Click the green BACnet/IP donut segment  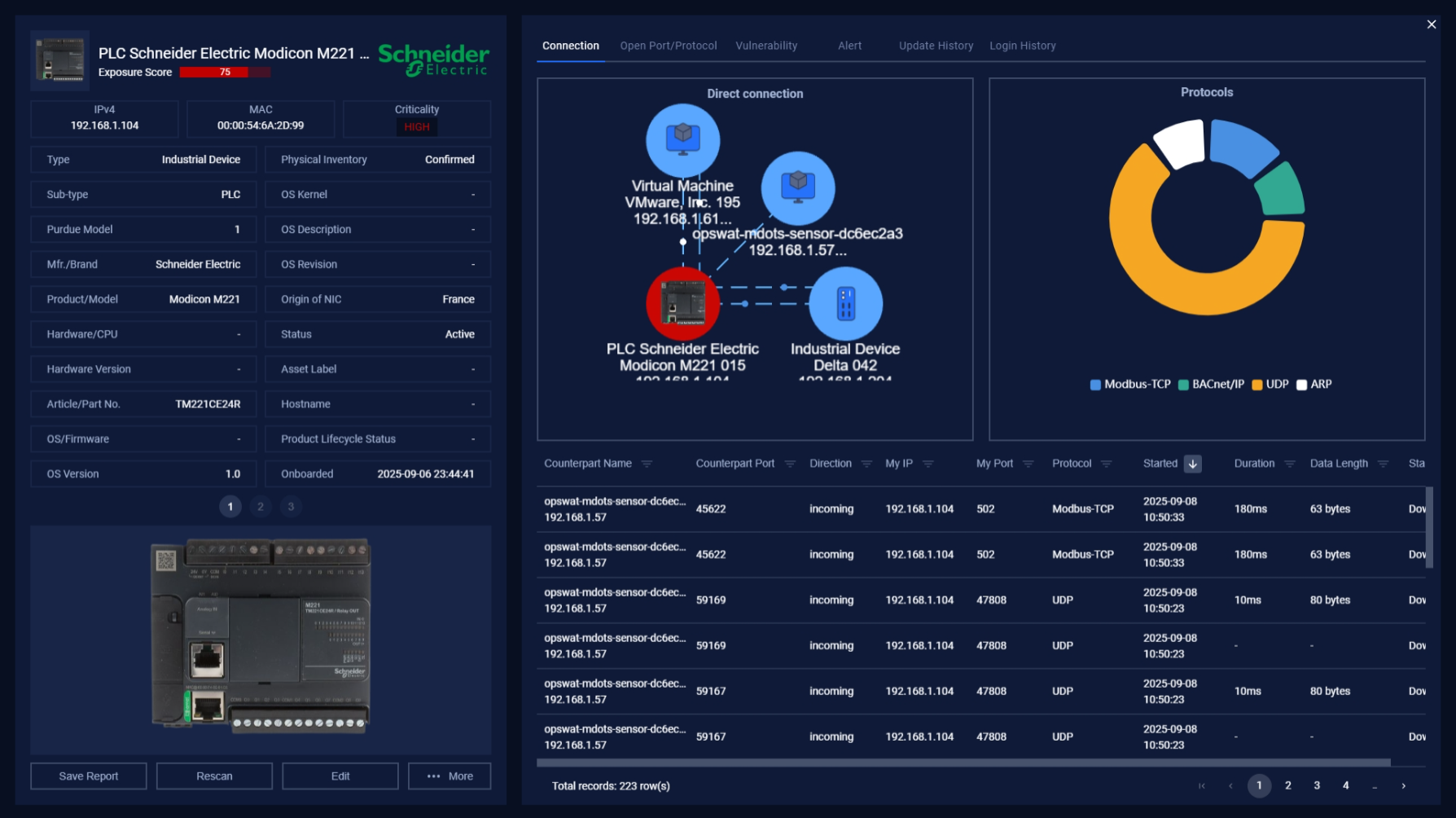click(1282, 192)
